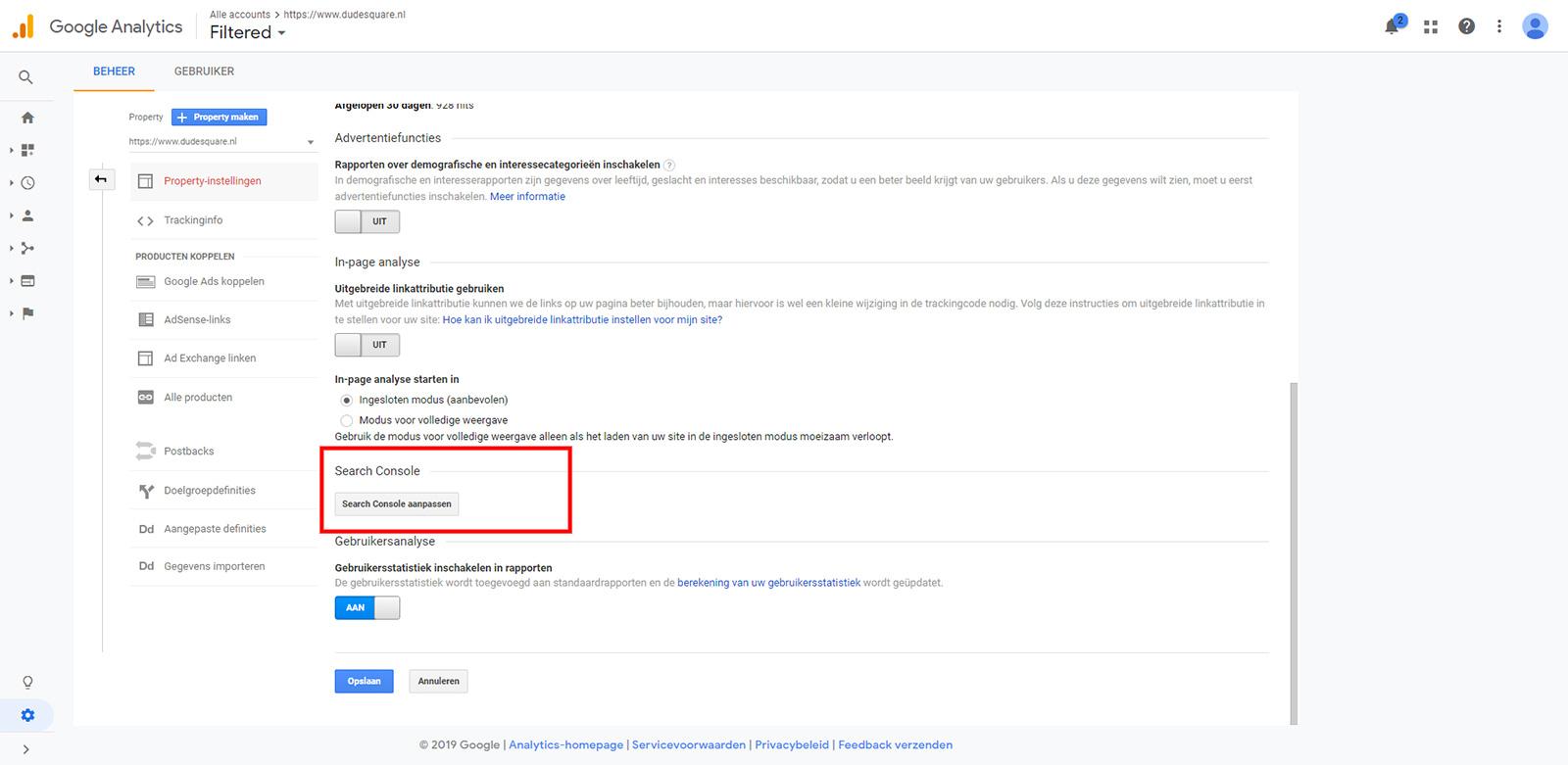Click Alle accounts breadcrumb text
The height and width of the screenshot is (765, 1568).
tap(240, 15)
